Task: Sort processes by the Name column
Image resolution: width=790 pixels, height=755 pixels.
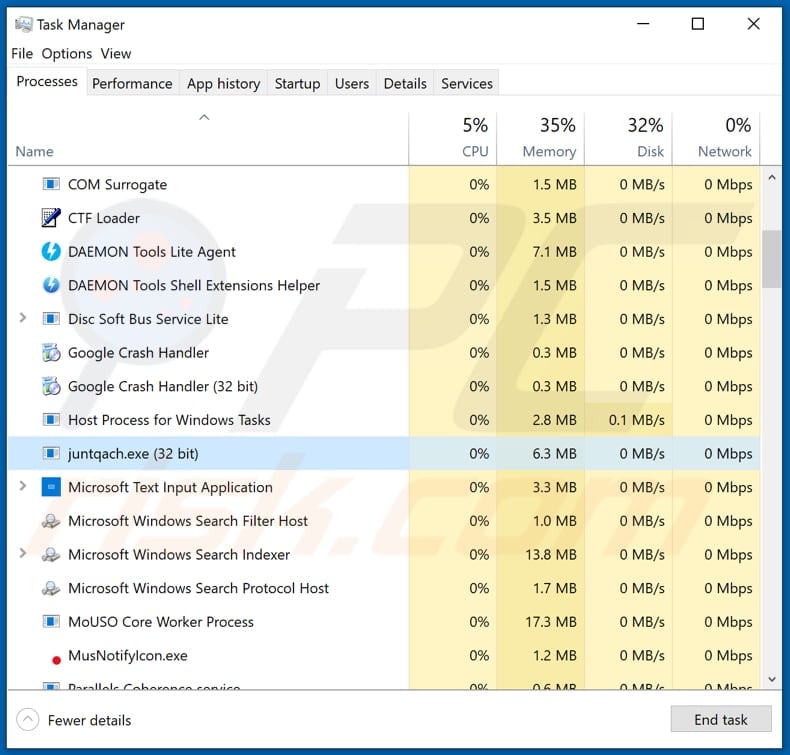Action: [208, 137]
